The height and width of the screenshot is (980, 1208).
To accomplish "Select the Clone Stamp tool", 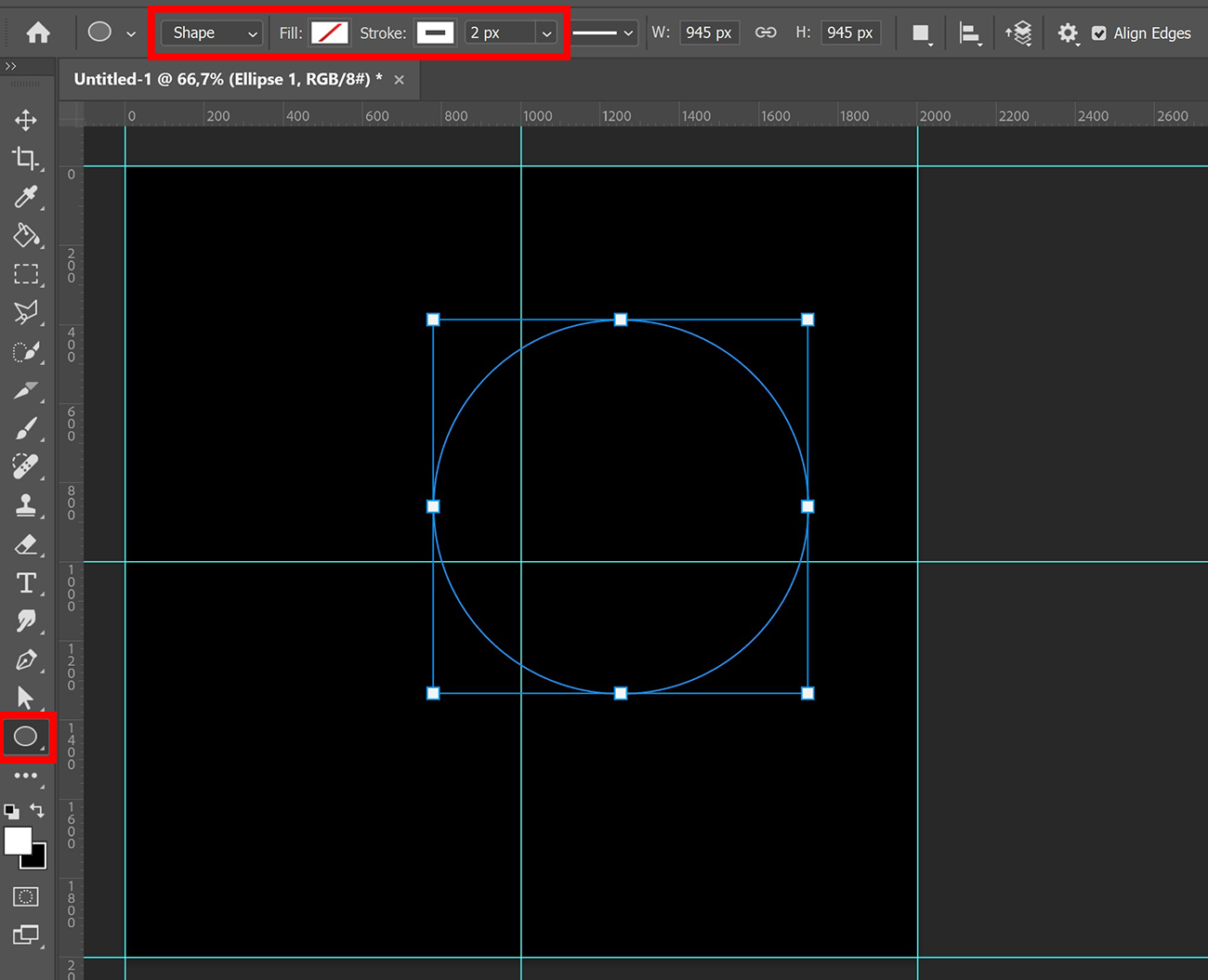I will 27,505.
